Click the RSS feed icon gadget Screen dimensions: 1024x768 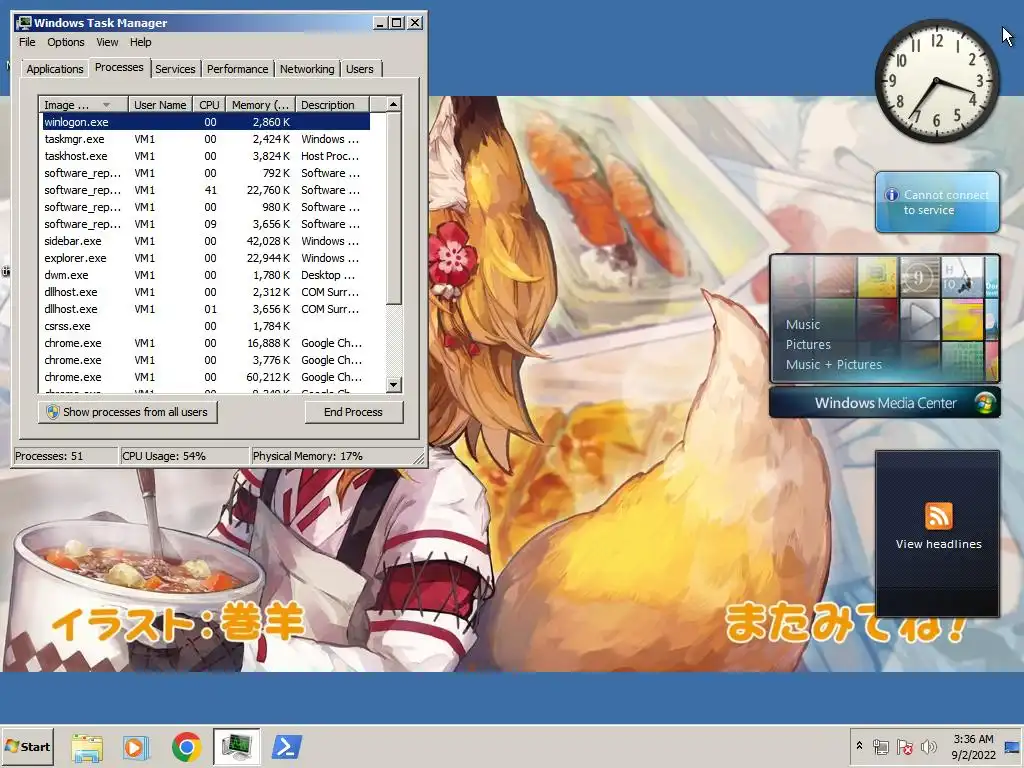pyautogui.click(x=938, y=516)
